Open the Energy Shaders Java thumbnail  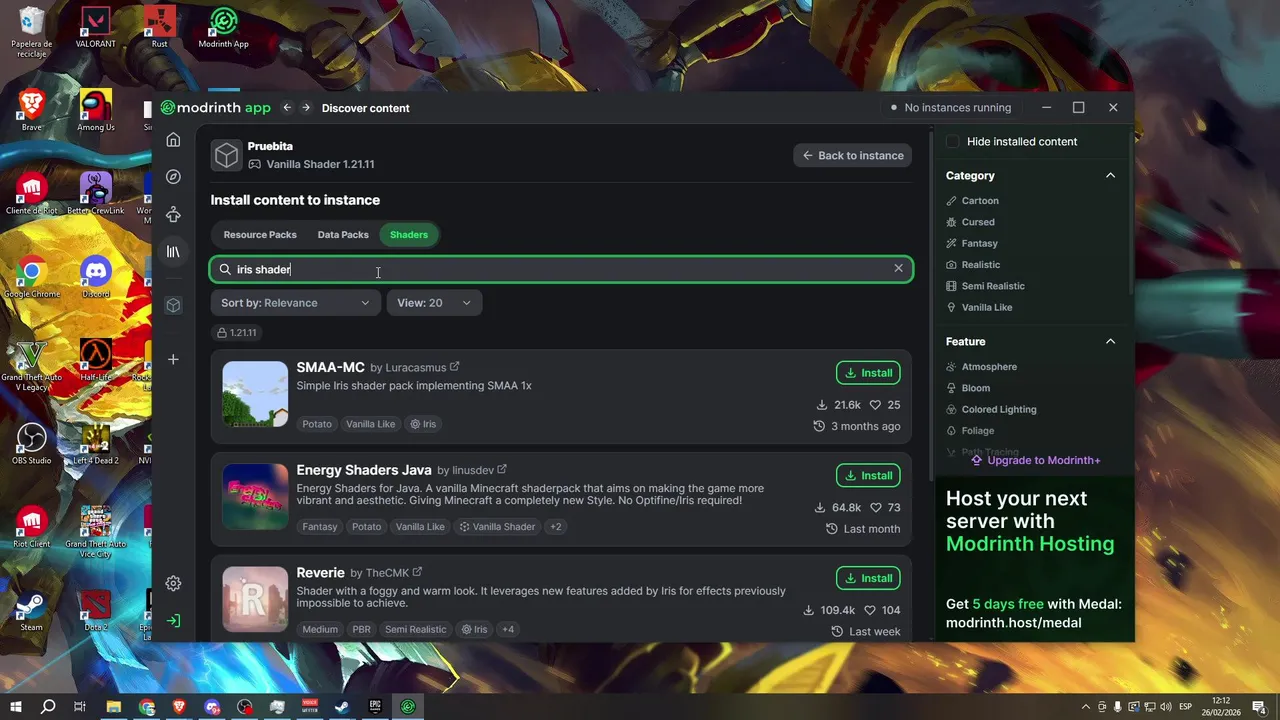(x=255, y=497)
